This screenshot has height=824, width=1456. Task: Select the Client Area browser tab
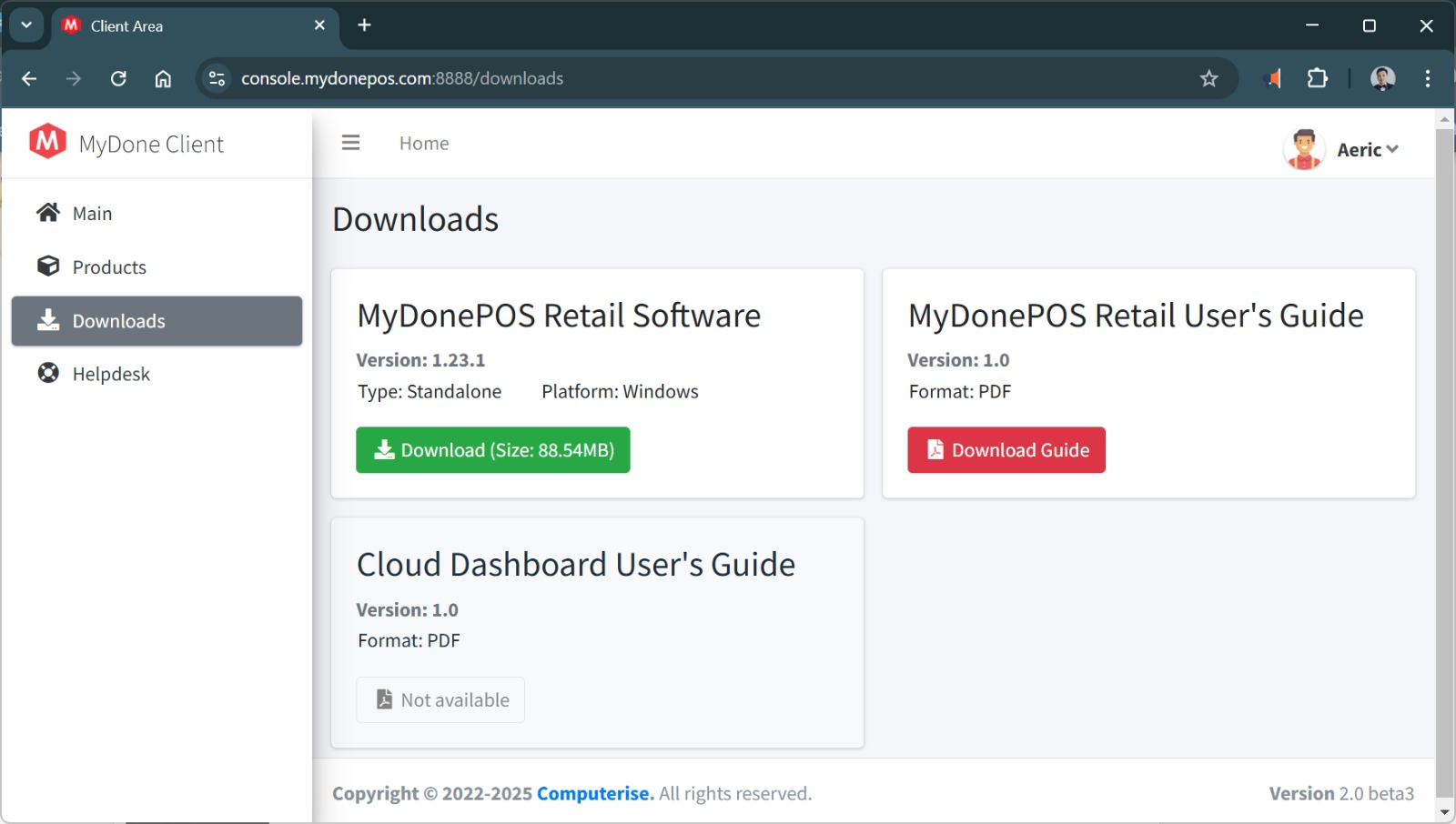pyautogui.click(x=195, y=25)
